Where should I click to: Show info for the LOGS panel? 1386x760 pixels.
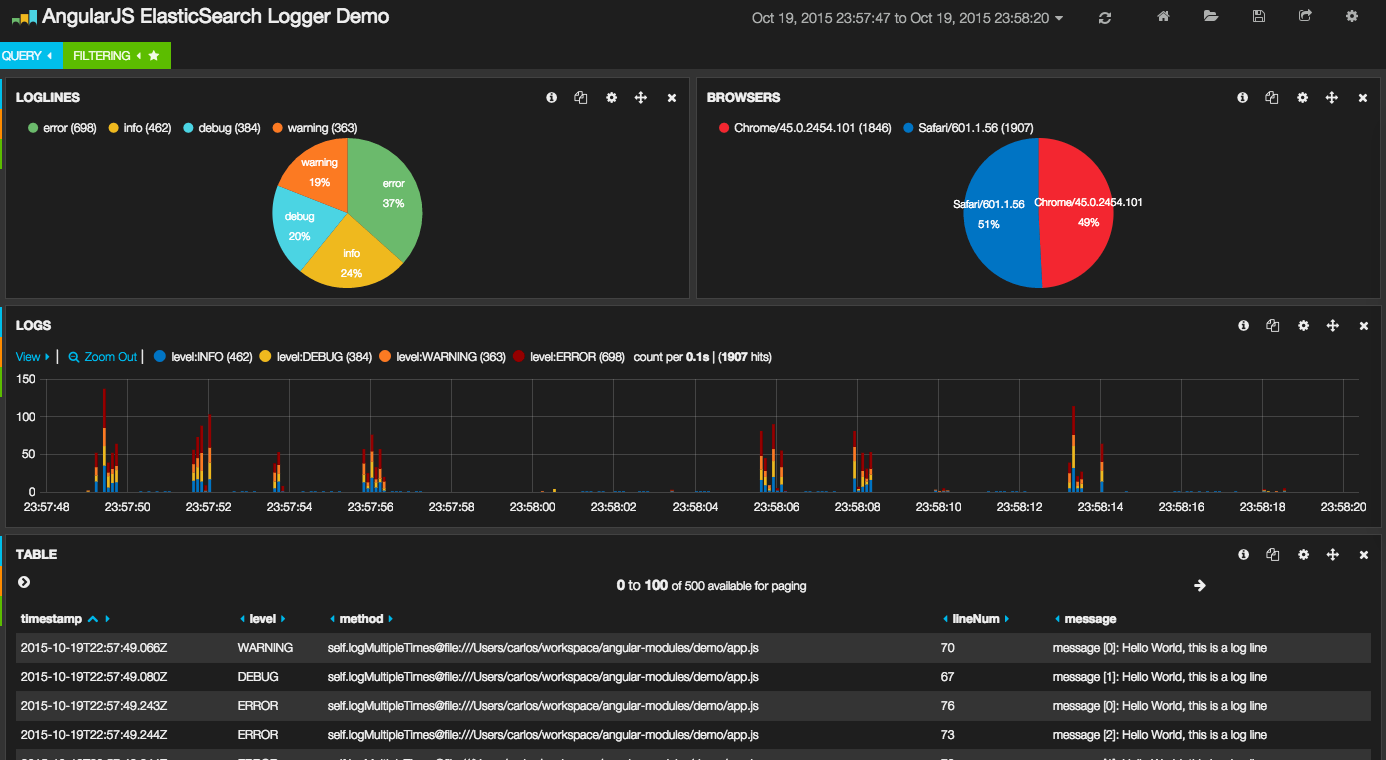(1243, 326)
